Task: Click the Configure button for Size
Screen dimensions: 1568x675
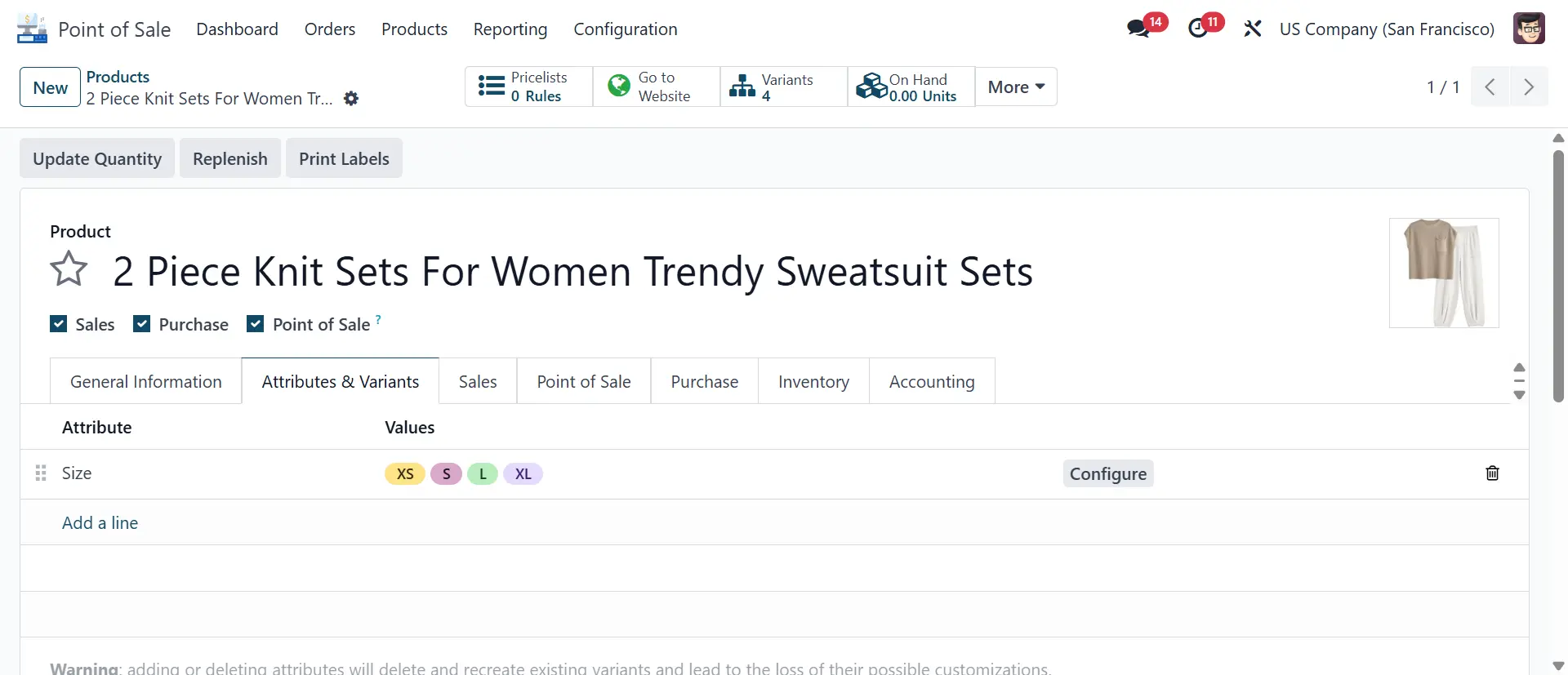Action: 1107,474
